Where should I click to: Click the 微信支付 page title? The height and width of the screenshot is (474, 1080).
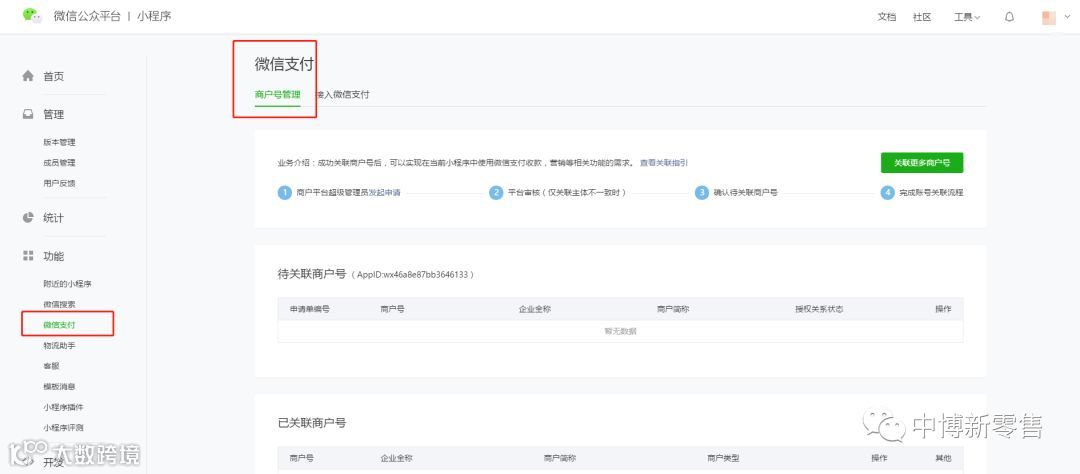click(284, 65)
